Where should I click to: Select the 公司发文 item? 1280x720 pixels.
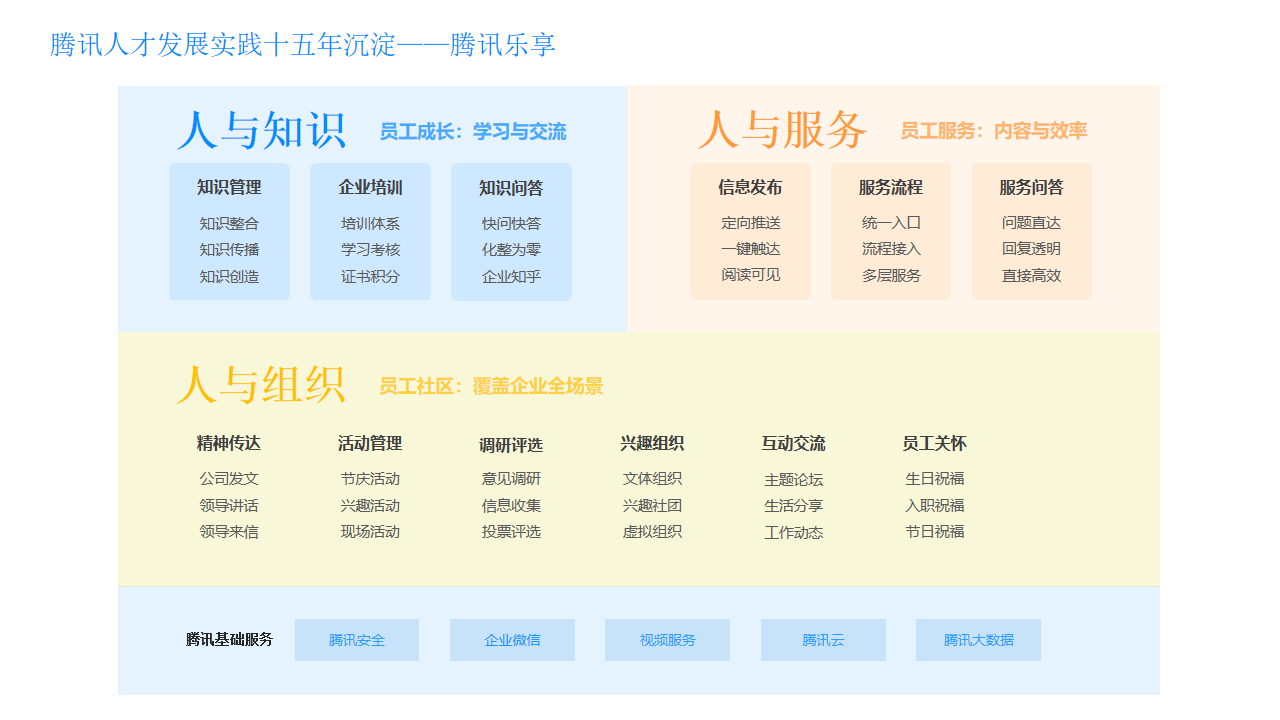pyautogui.click(x=229, y=478)
